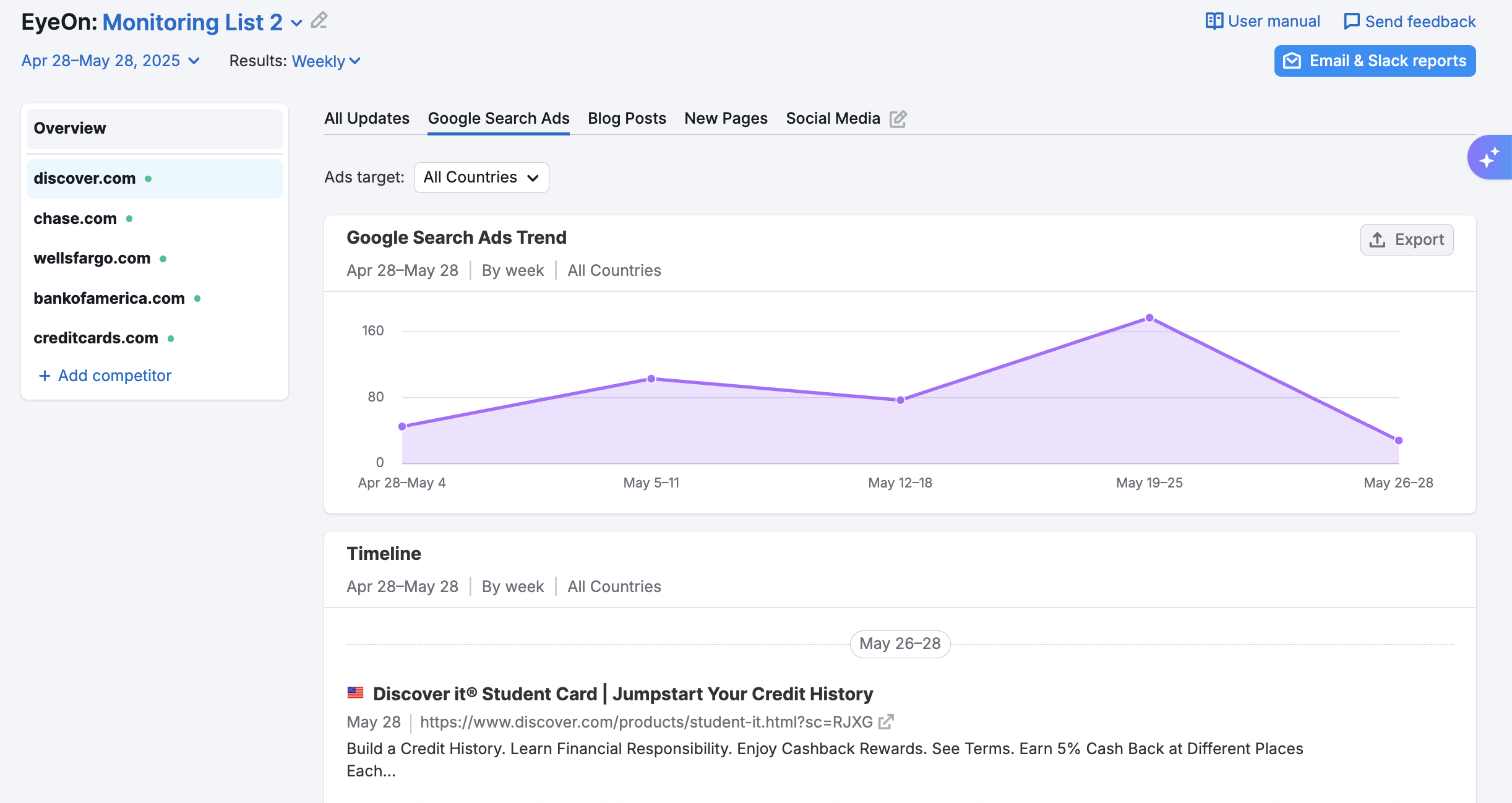The height and width of the screenshot is (803, 1512).
Task: Open the AI sparkle assistant button
Action: pos(1489,157)
